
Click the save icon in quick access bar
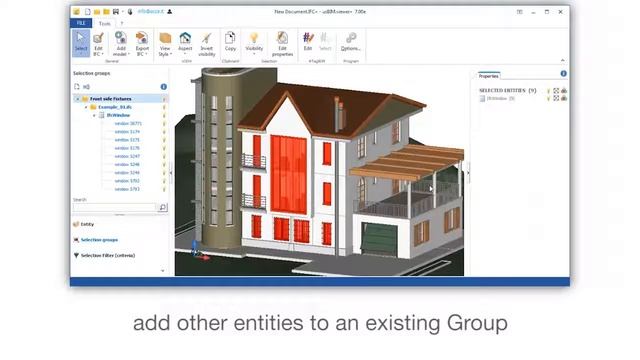[x=116, y=11]
